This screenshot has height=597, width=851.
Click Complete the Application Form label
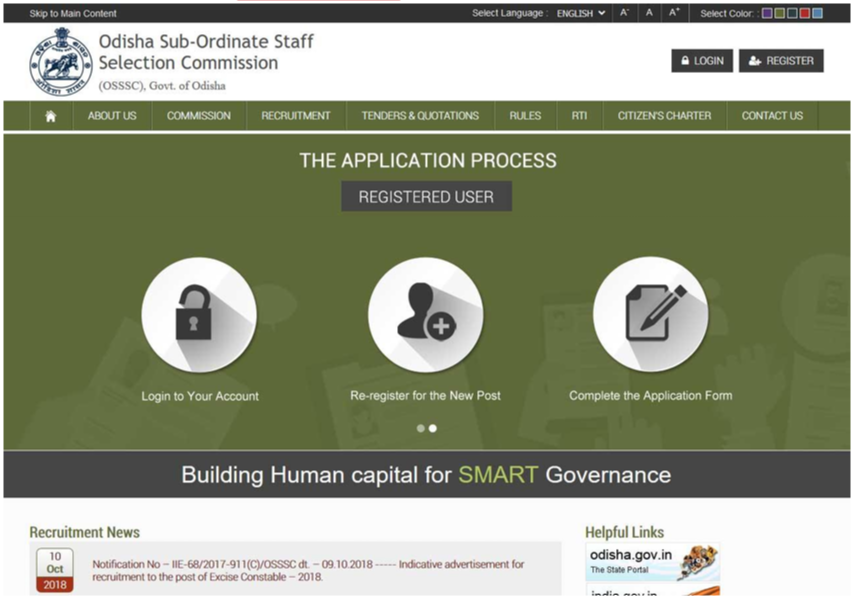tap(650, 396)
